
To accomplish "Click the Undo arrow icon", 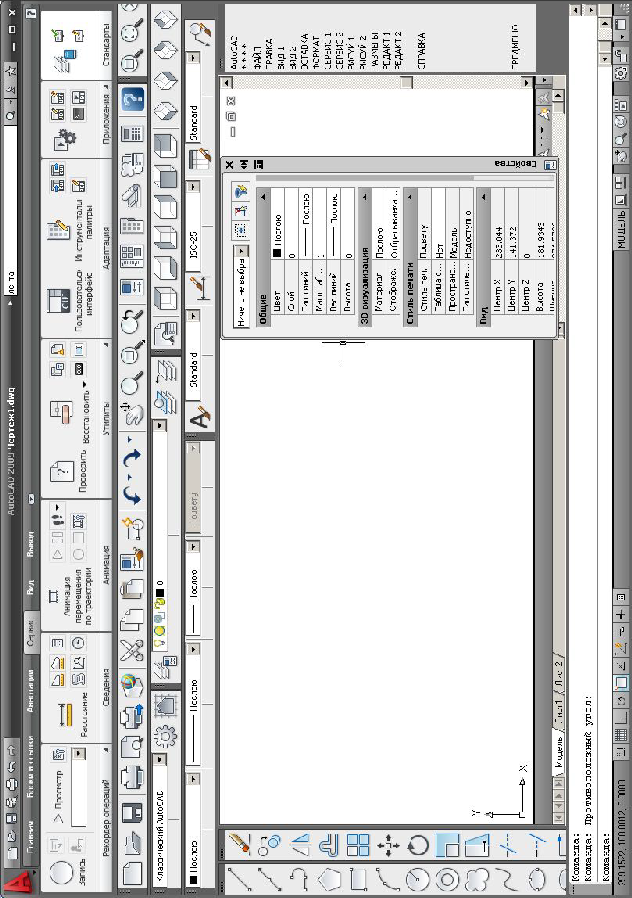I will click(132, 496).
